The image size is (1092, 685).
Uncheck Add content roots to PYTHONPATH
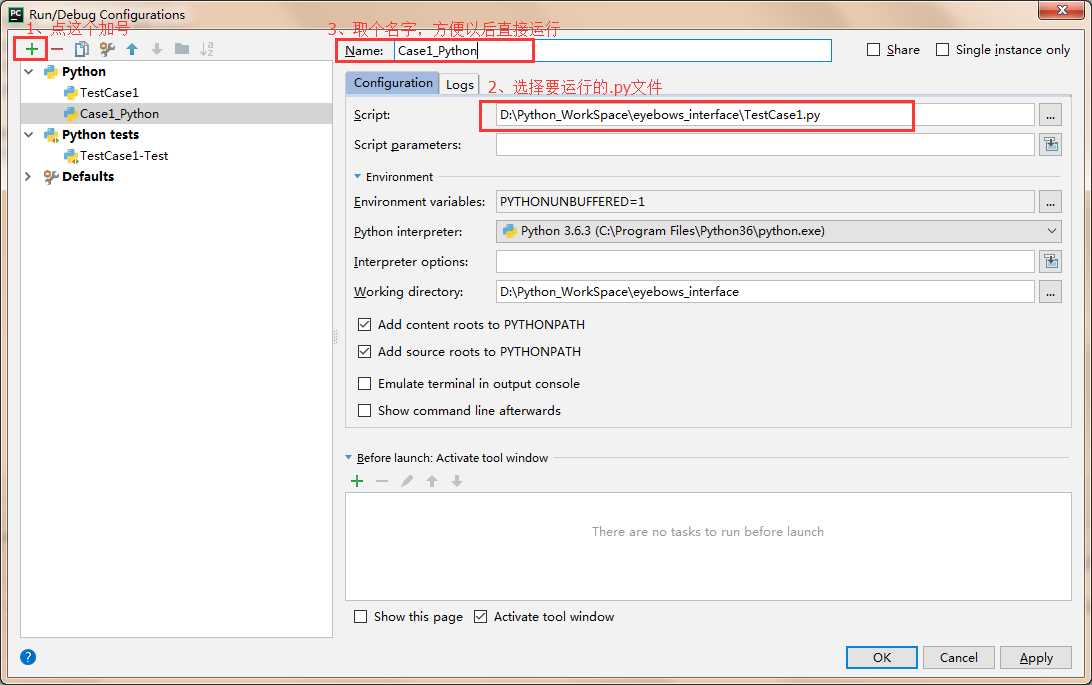(x=364, y=324)
